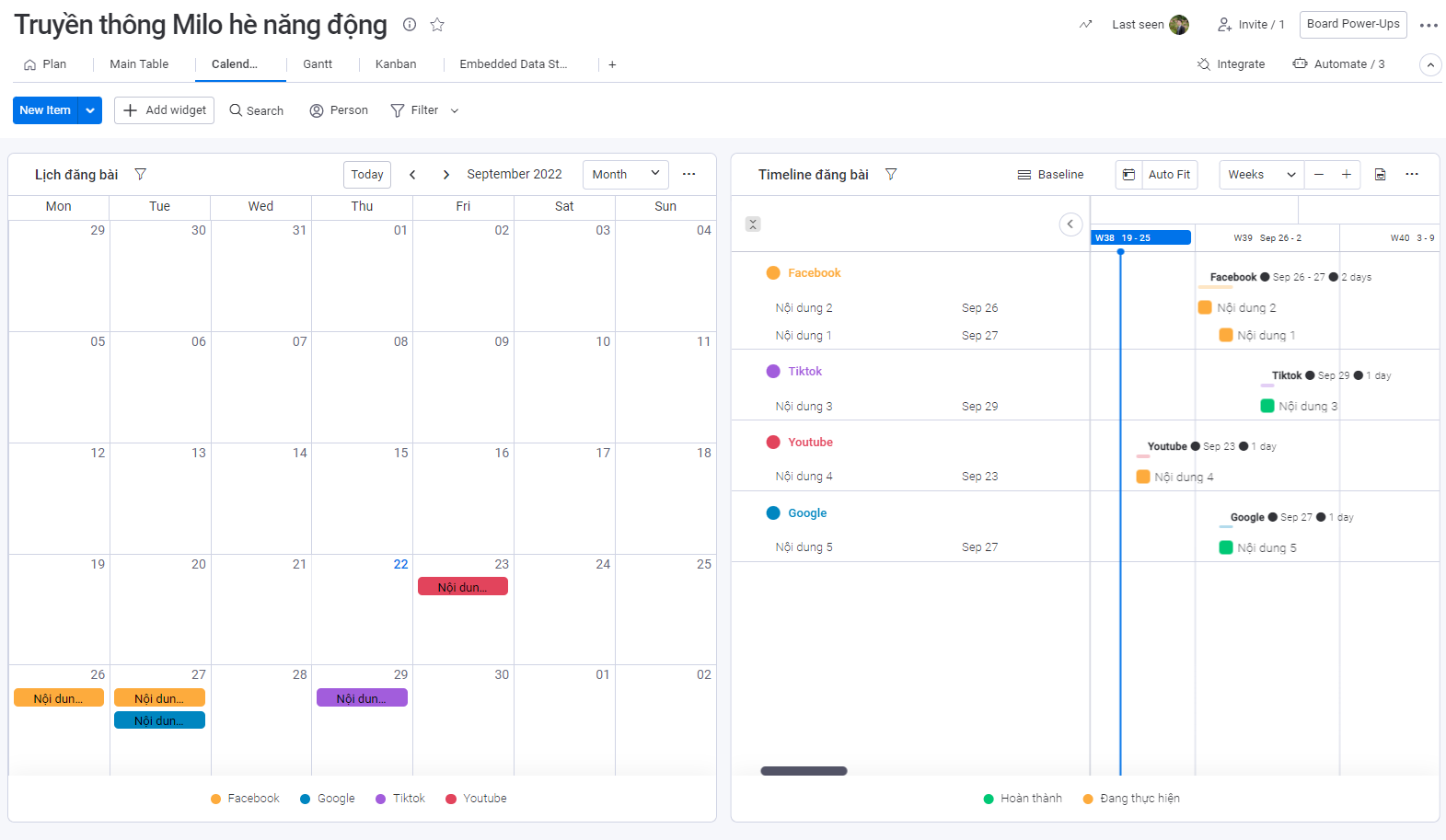Screen dimensions: 1446x840
Task: Select Nội dung 2 row in timeline list
Action: pyautogui.click(x=910, y=308)
